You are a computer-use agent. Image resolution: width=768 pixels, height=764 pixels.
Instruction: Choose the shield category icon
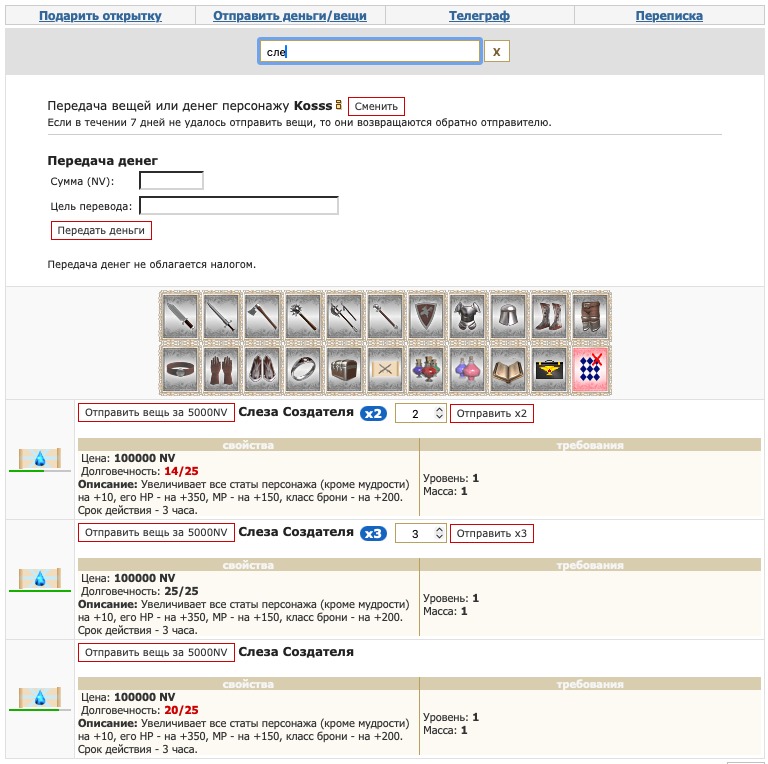coord(427,316)
